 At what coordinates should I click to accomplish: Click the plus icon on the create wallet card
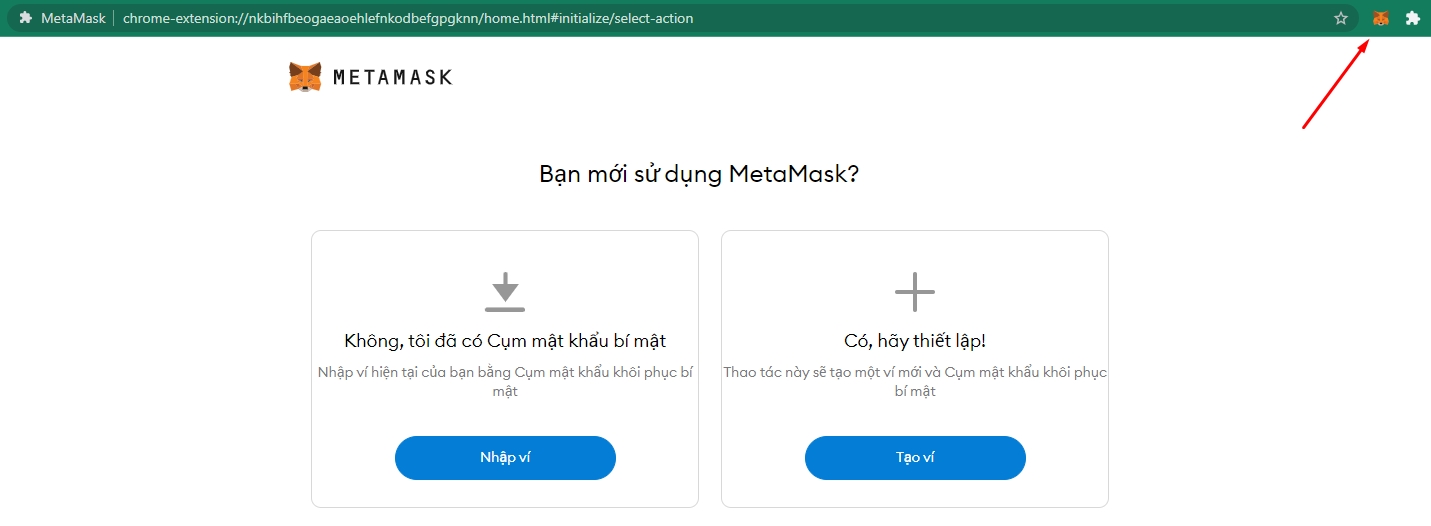915,292
